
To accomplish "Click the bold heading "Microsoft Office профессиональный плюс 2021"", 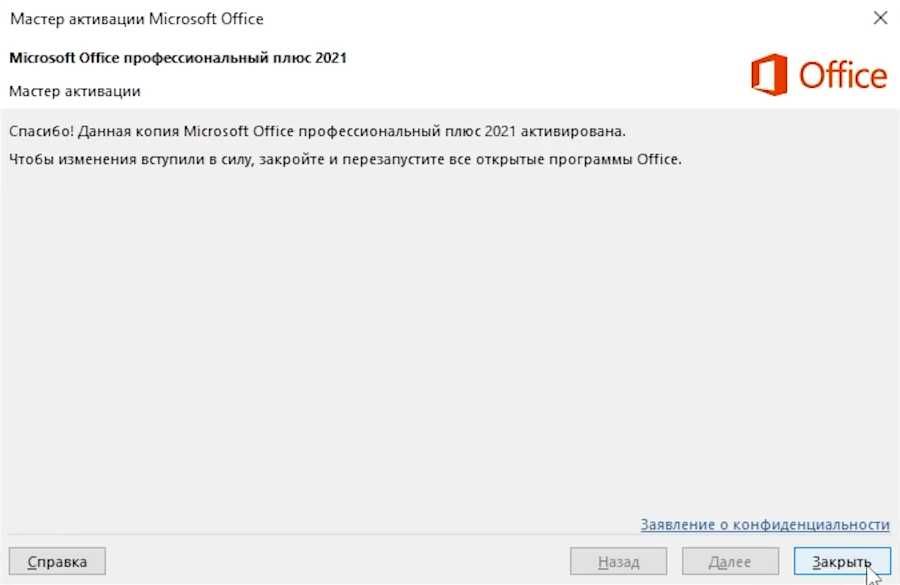I will click(177, 58).
